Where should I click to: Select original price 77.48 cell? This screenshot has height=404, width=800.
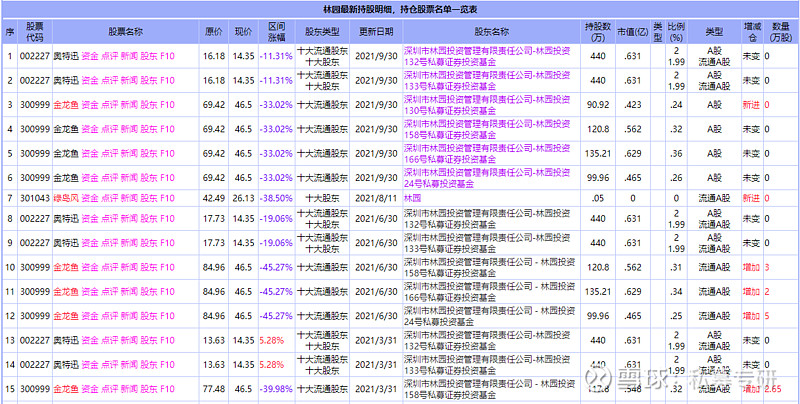point(214,389)
